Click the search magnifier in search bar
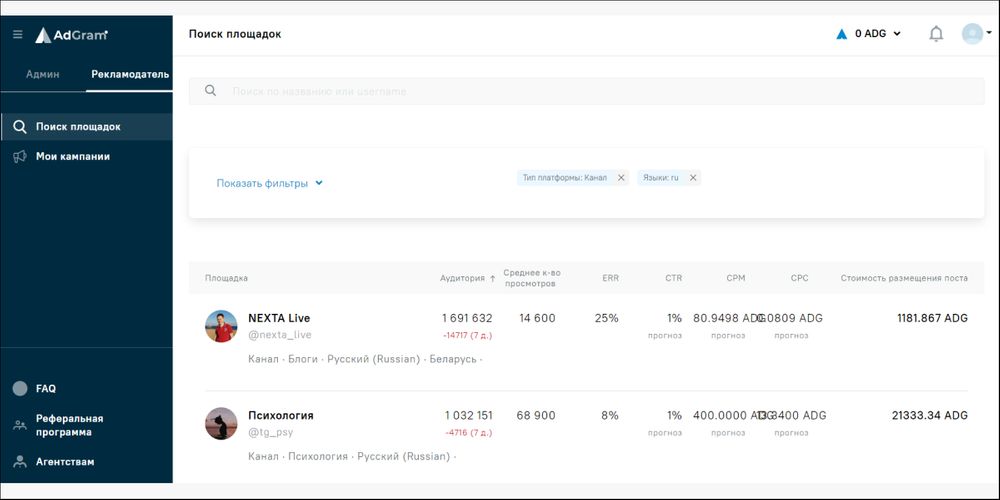This screenshot has width=1000, height=500. tap(210, 91)
